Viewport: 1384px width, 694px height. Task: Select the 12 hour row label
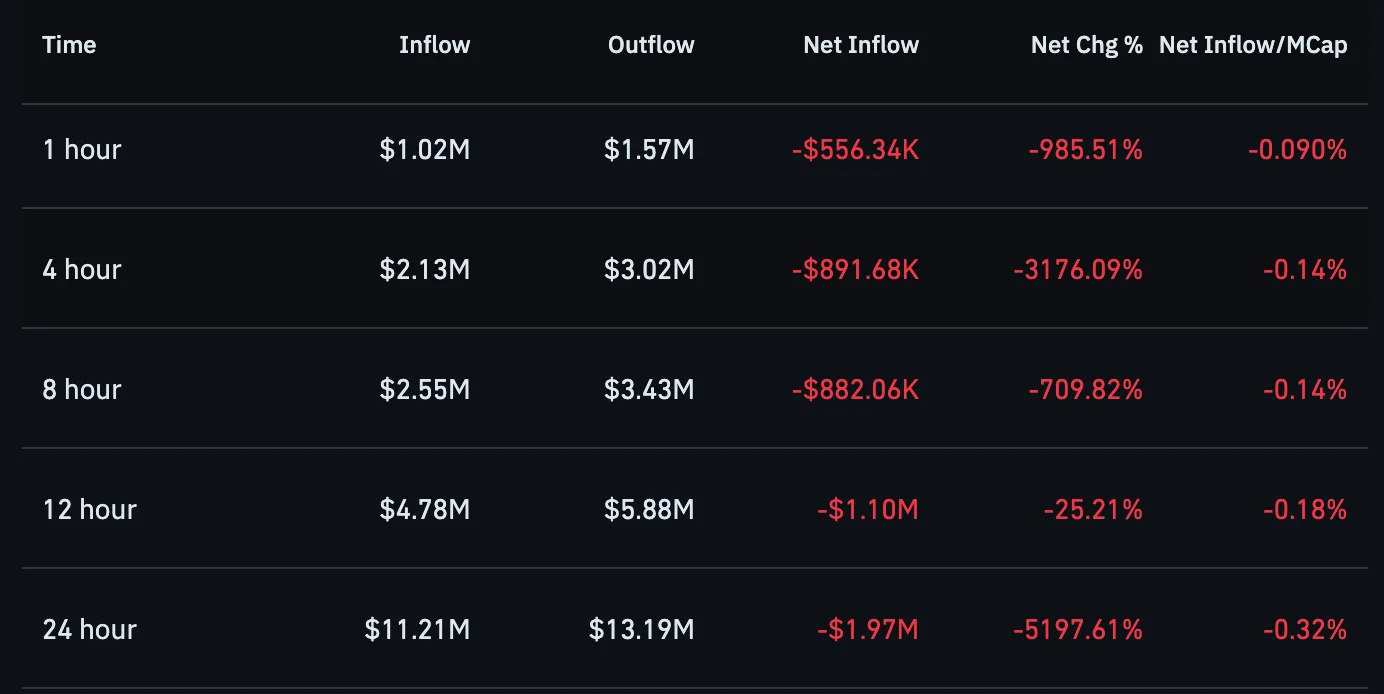[x=90, y=510]
